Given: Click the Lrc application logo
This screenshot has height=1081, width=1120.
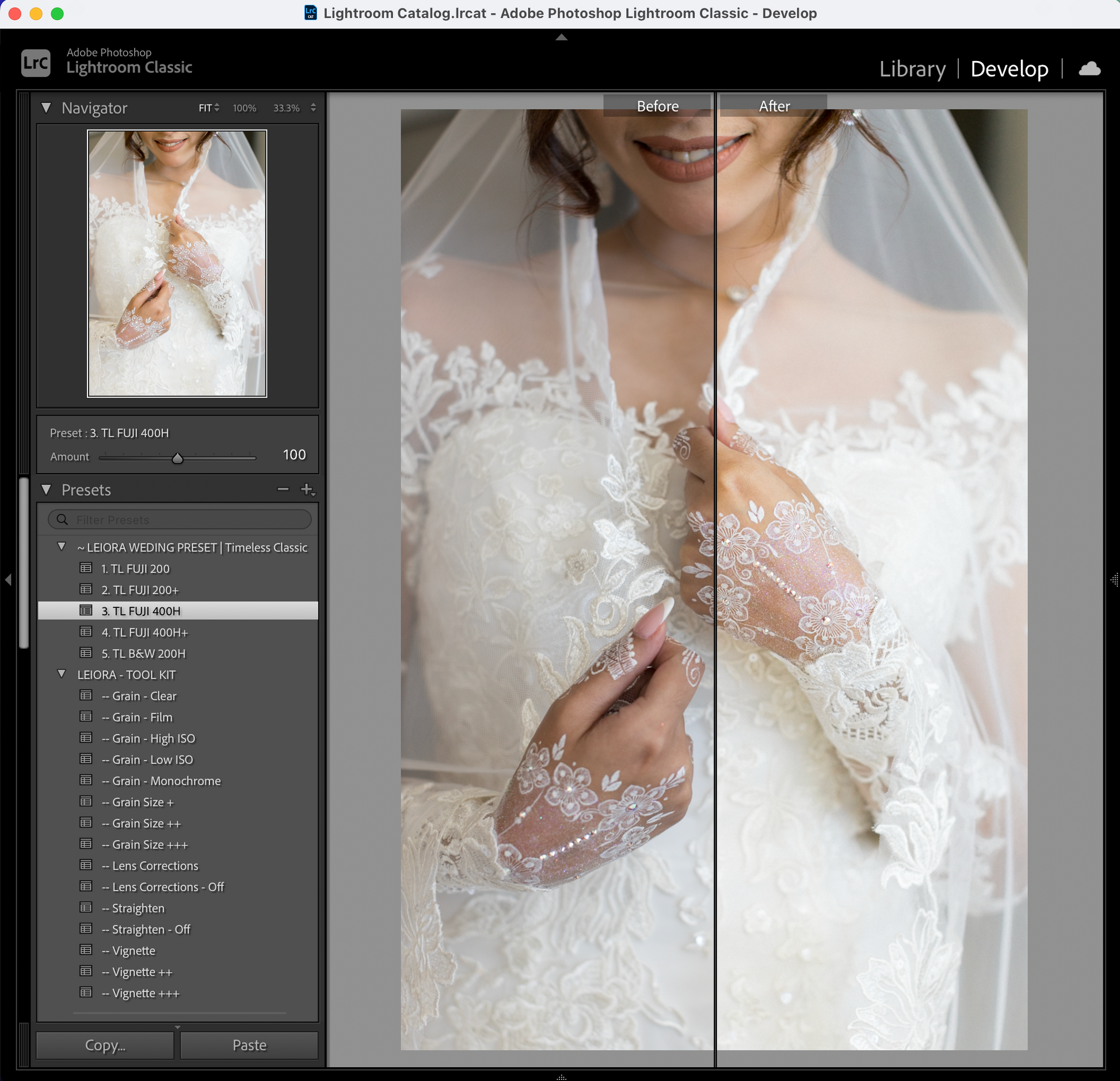Looking at the screenshot, I should tap(36, 63).
